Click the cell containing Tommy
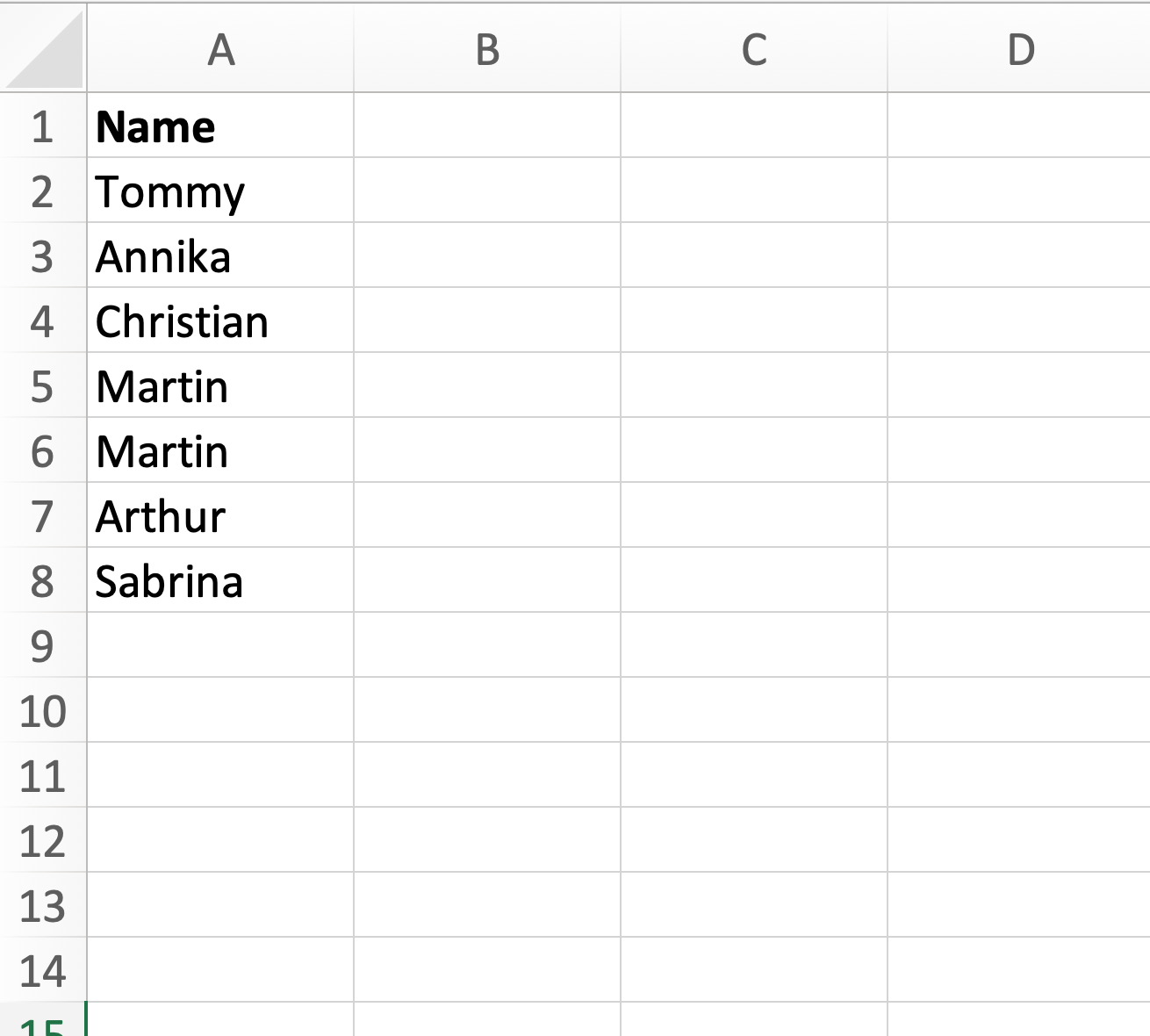The width and height of the screenshot is (1150, 1036). [220, 191]
